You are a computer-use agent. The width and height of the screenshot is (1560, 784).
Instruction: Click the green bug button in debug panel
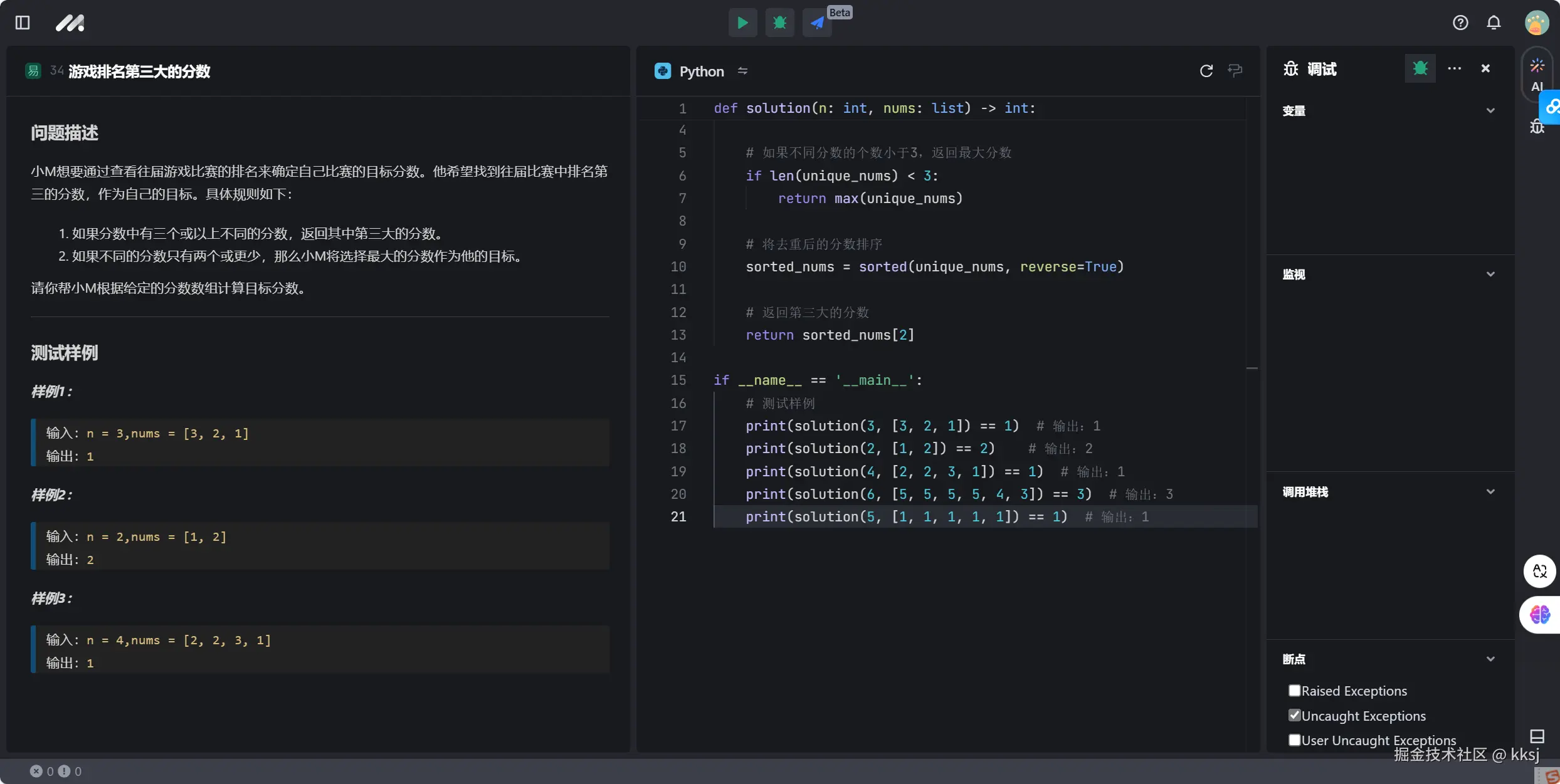(1420, 68)
